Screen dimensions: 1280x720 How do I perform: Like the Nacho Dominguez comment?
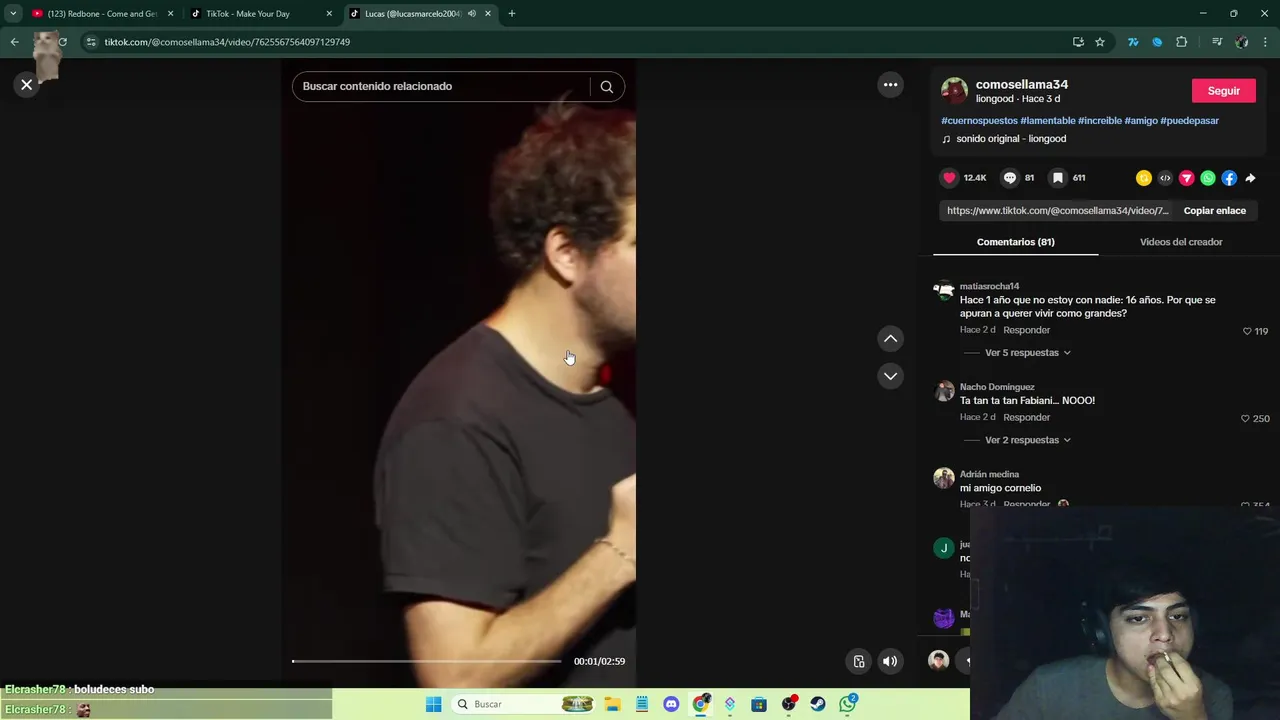pos(1245,418)
